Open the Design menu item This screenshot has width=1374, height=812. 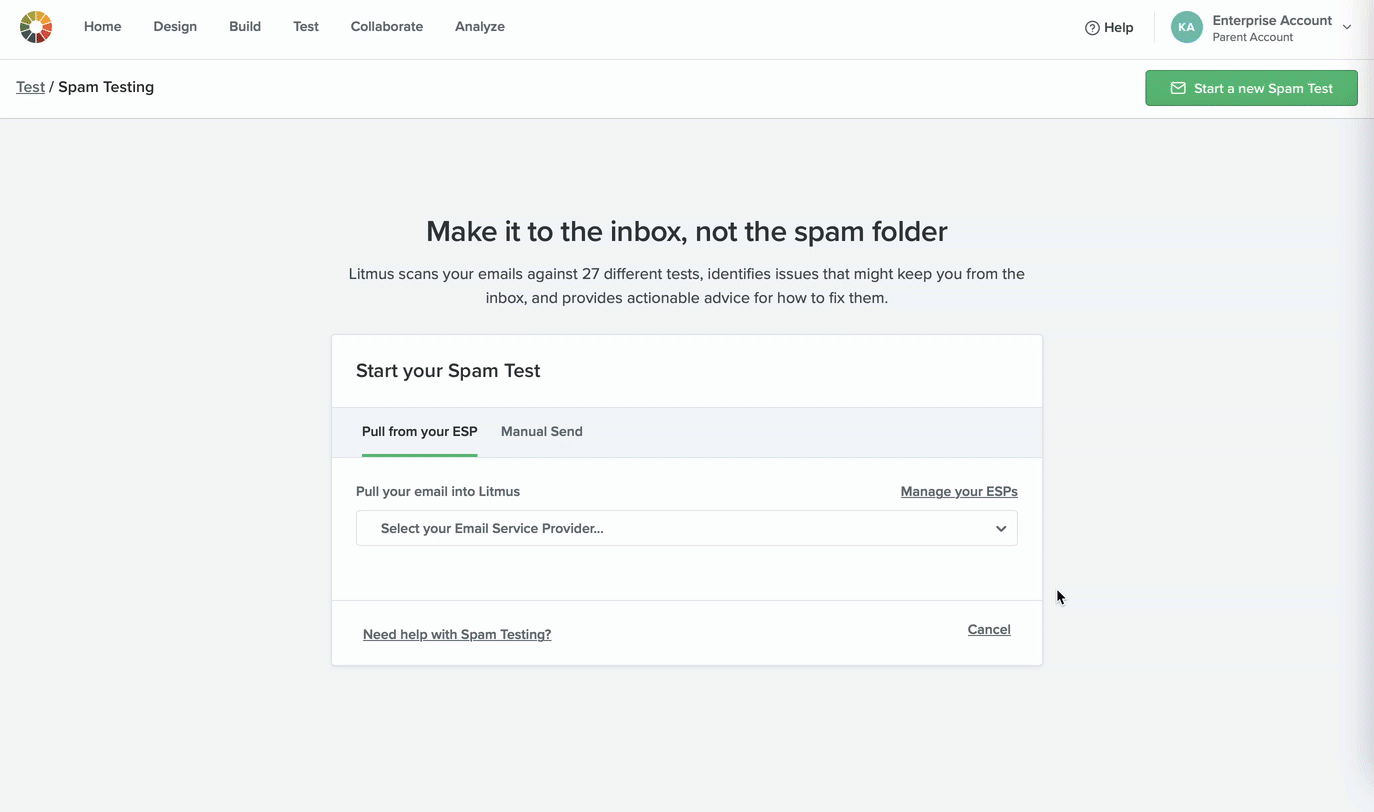pos(175,27)
